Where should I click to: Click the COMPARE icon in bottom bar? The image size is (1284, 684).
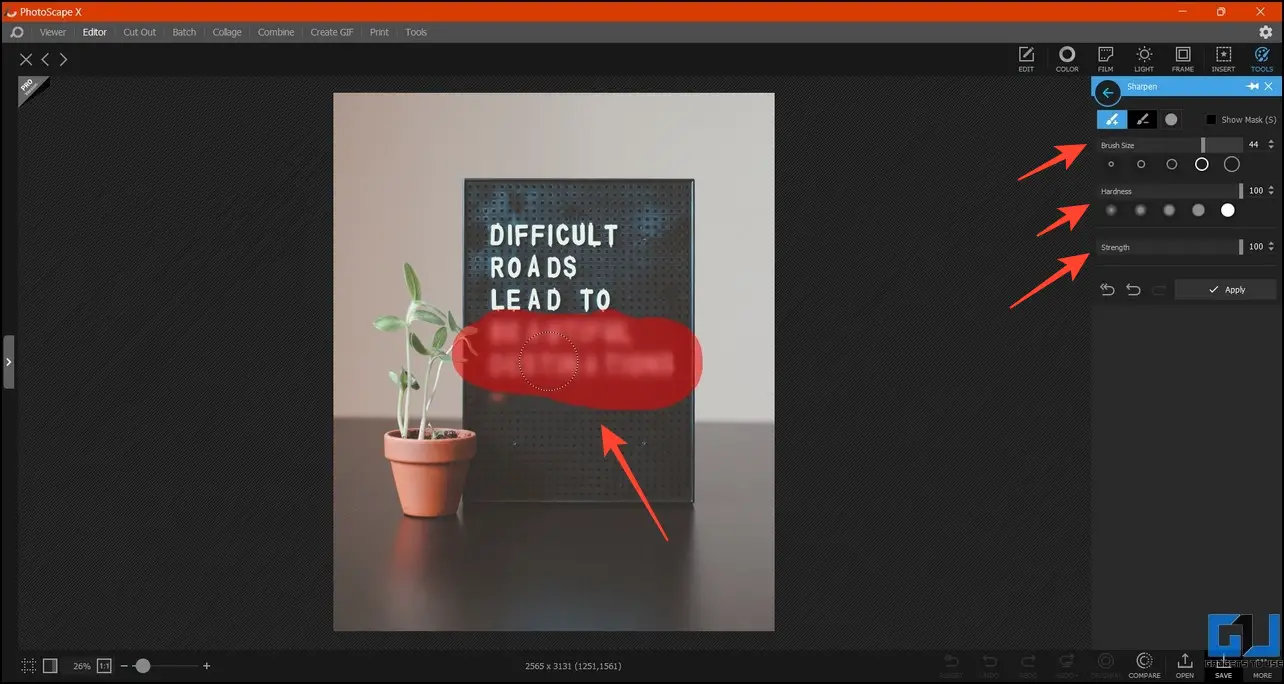(1145, 666)
